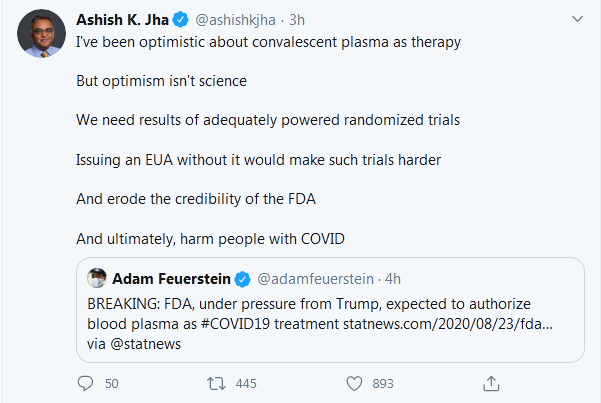Click the @statnews mention
This screenshot has height=403, width=601.
(x=132, y=341)
